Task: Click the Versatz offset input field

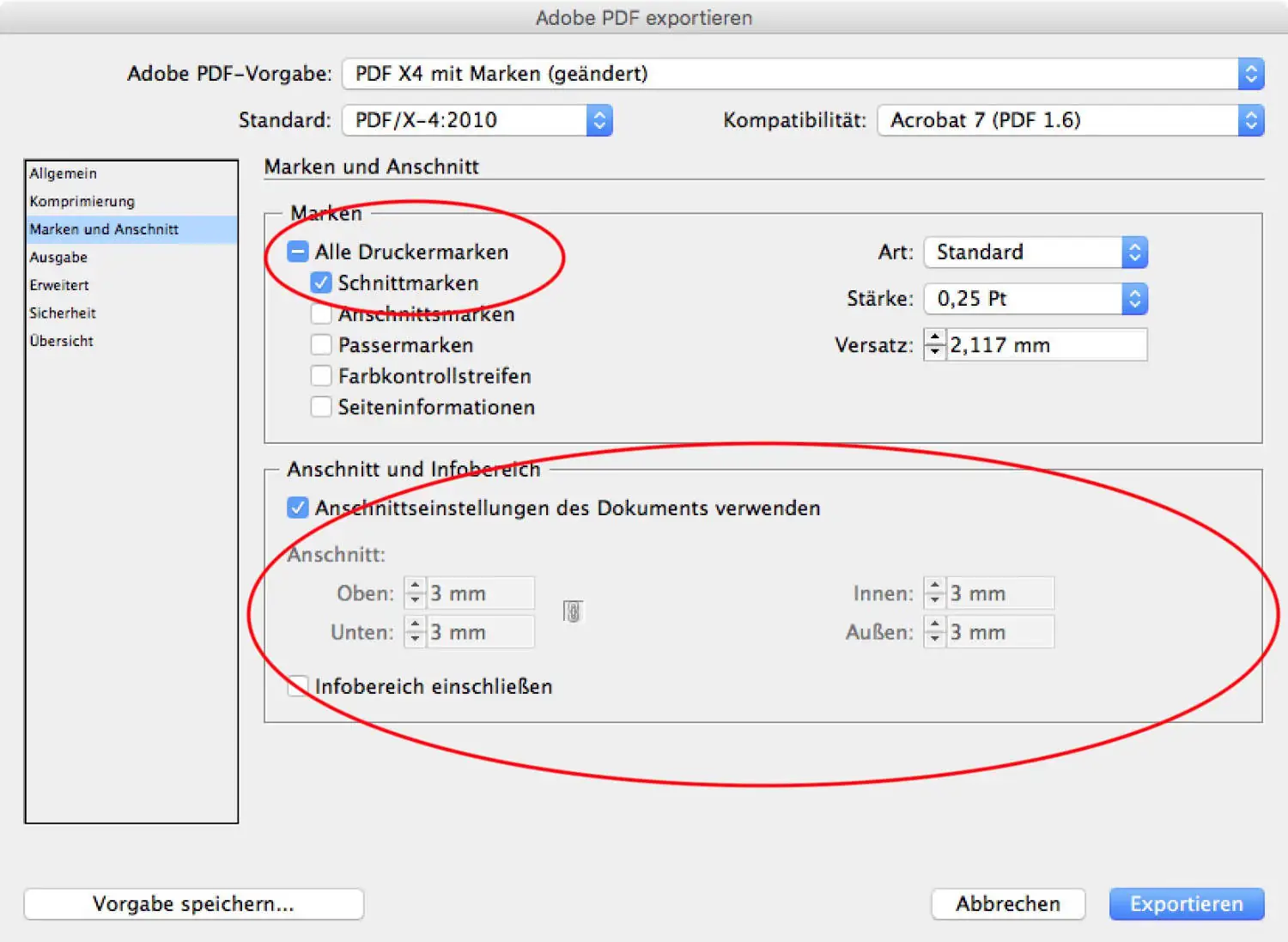Action: (x=1046, y=345)
